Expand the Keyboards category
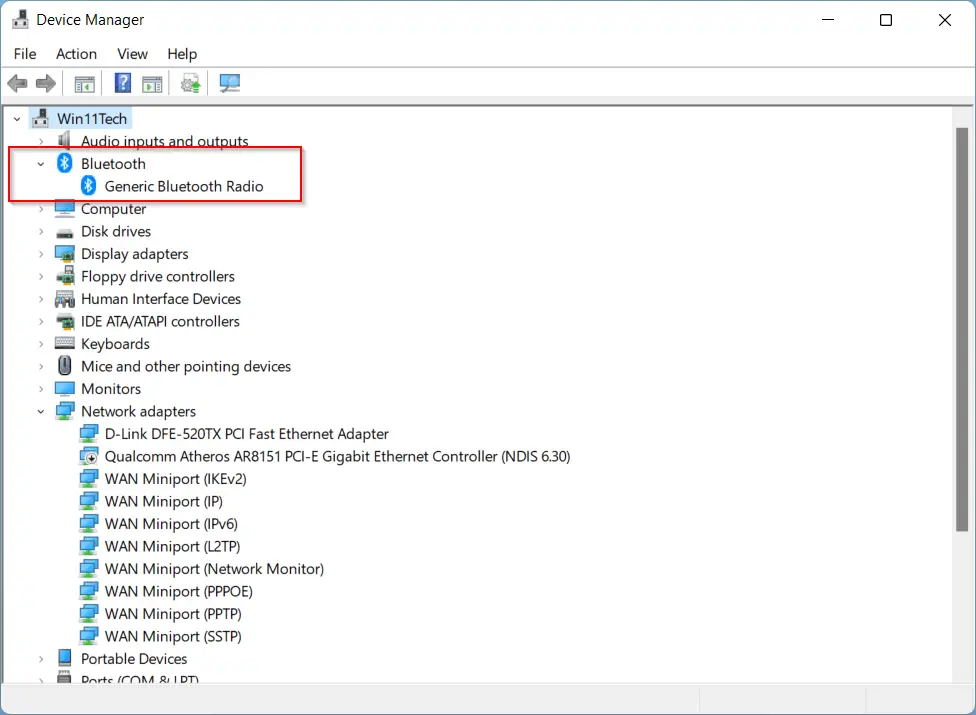Screen dimensions: 976x715 point(41,344)
